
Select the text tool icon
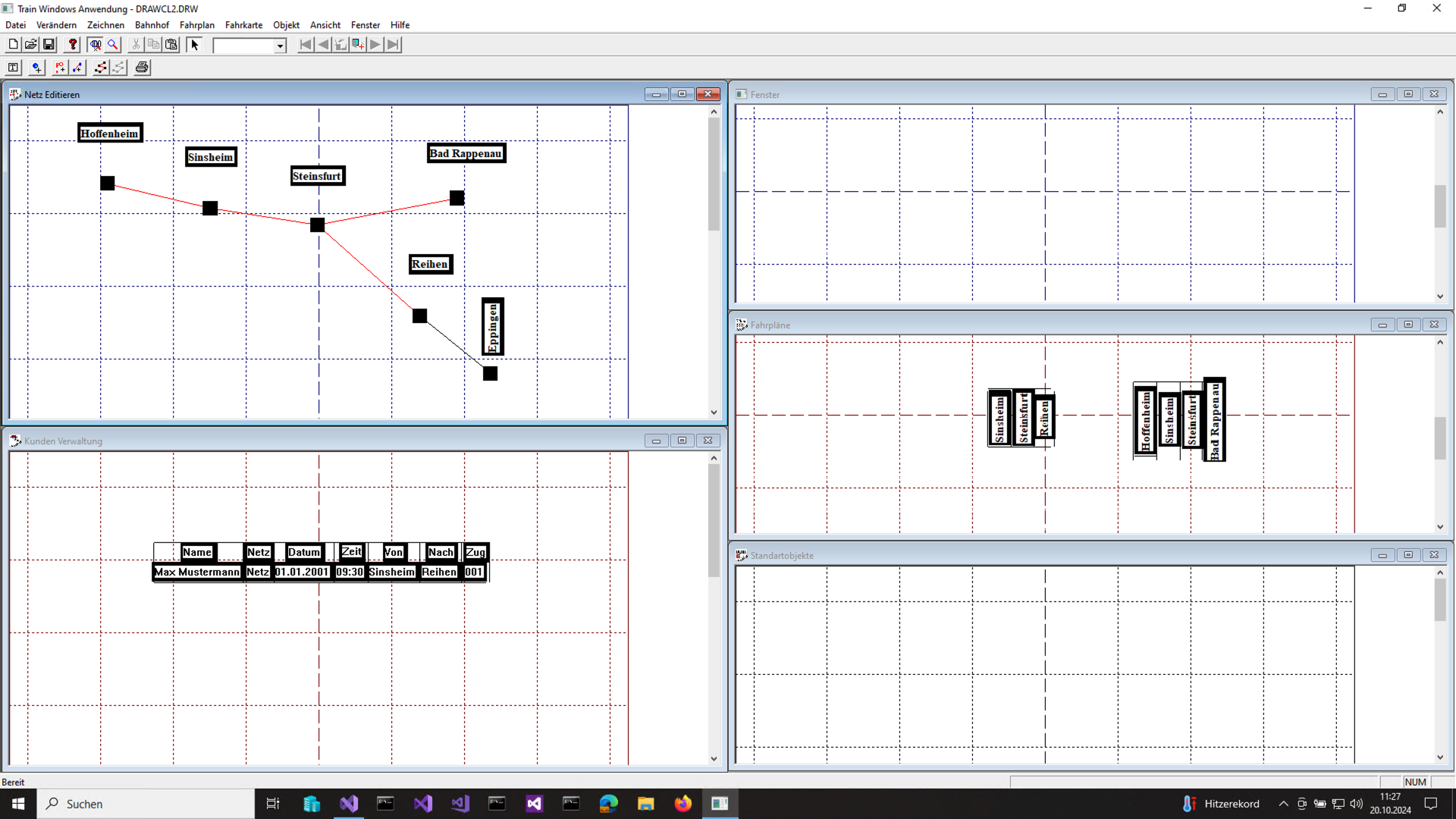point(13,67)
